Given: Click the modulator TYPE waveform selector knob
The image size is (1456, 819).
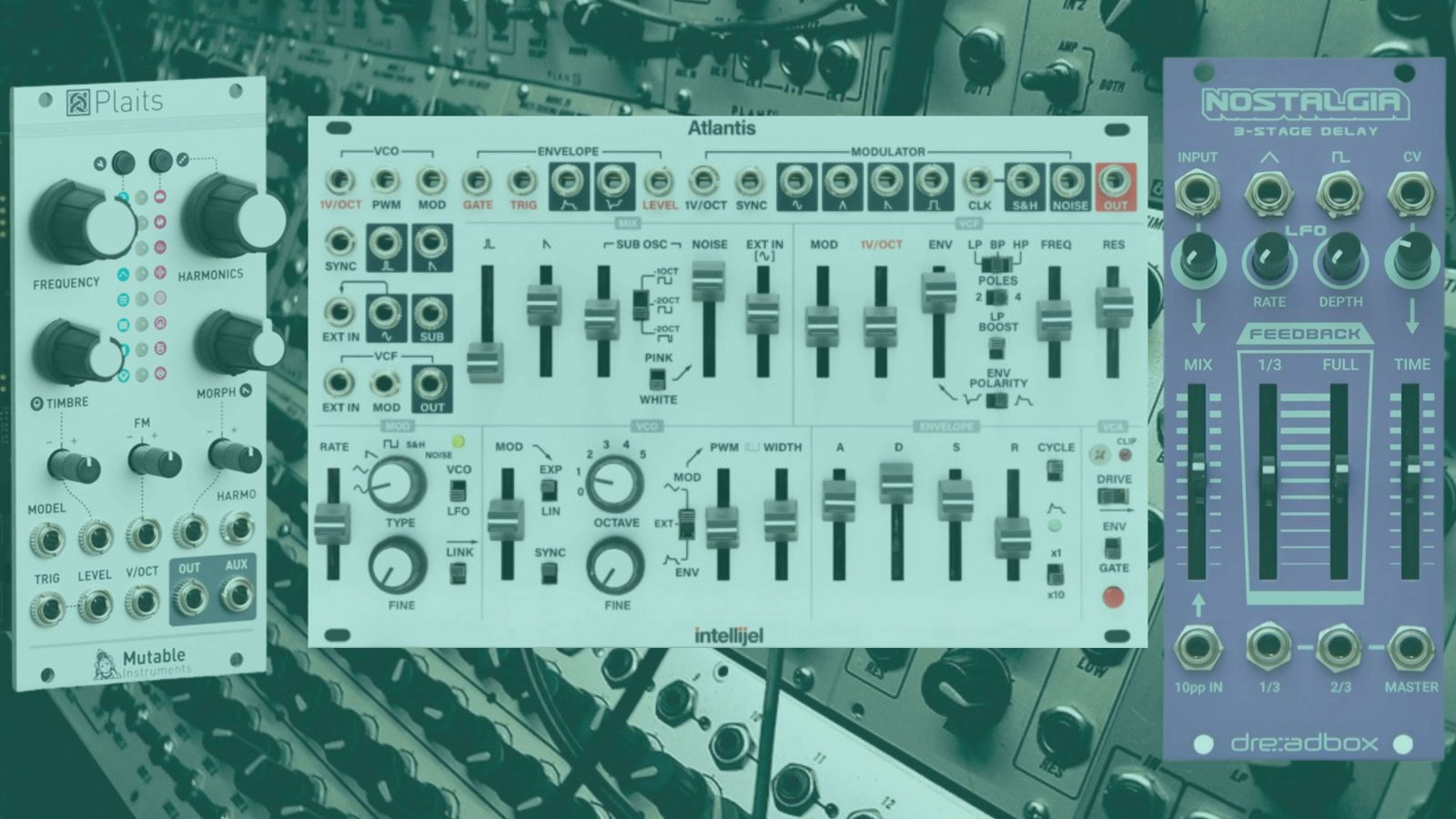Looking at the screenshot, I should click(398, 484).
